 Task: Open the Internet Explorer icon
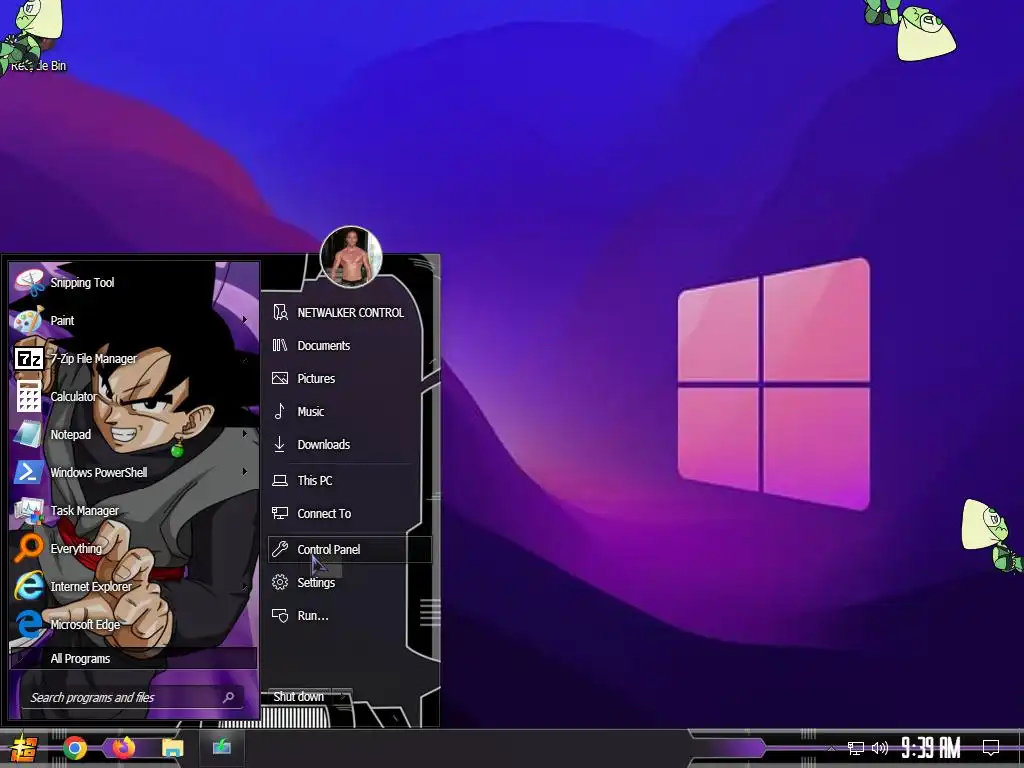(29, 586)
